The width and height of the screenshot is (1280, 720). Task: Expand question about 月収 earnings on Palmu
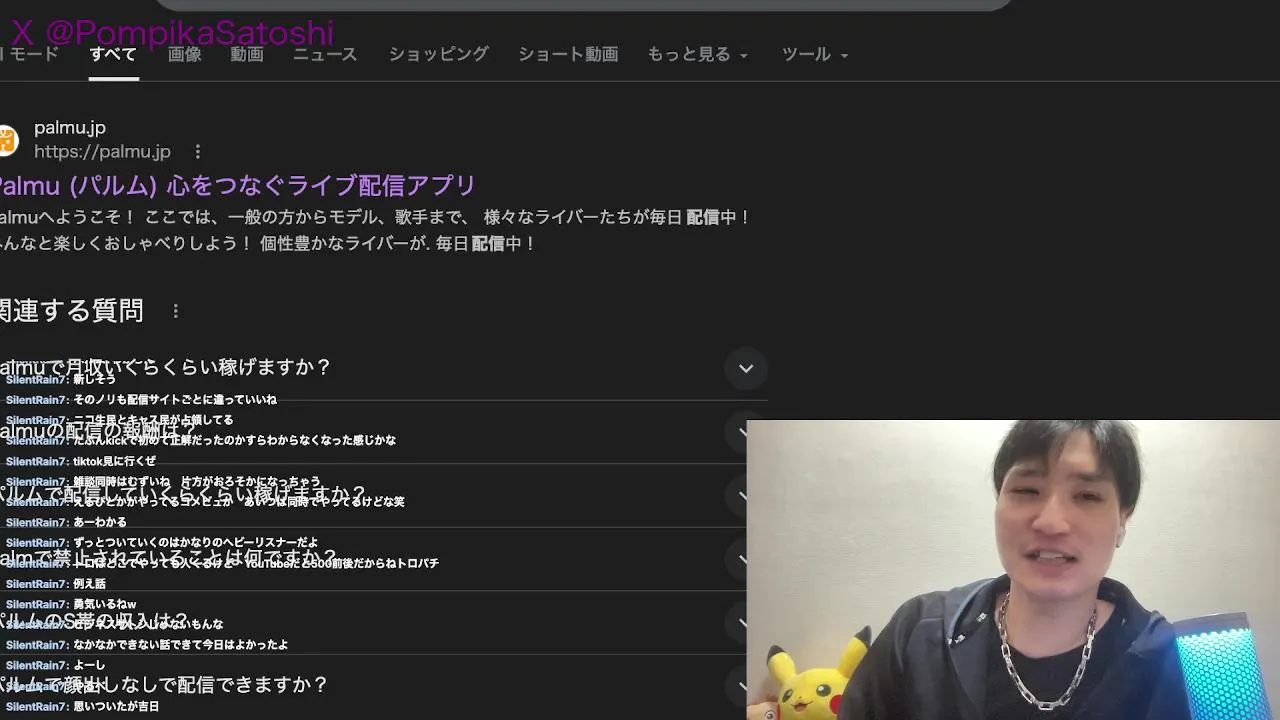383,368
